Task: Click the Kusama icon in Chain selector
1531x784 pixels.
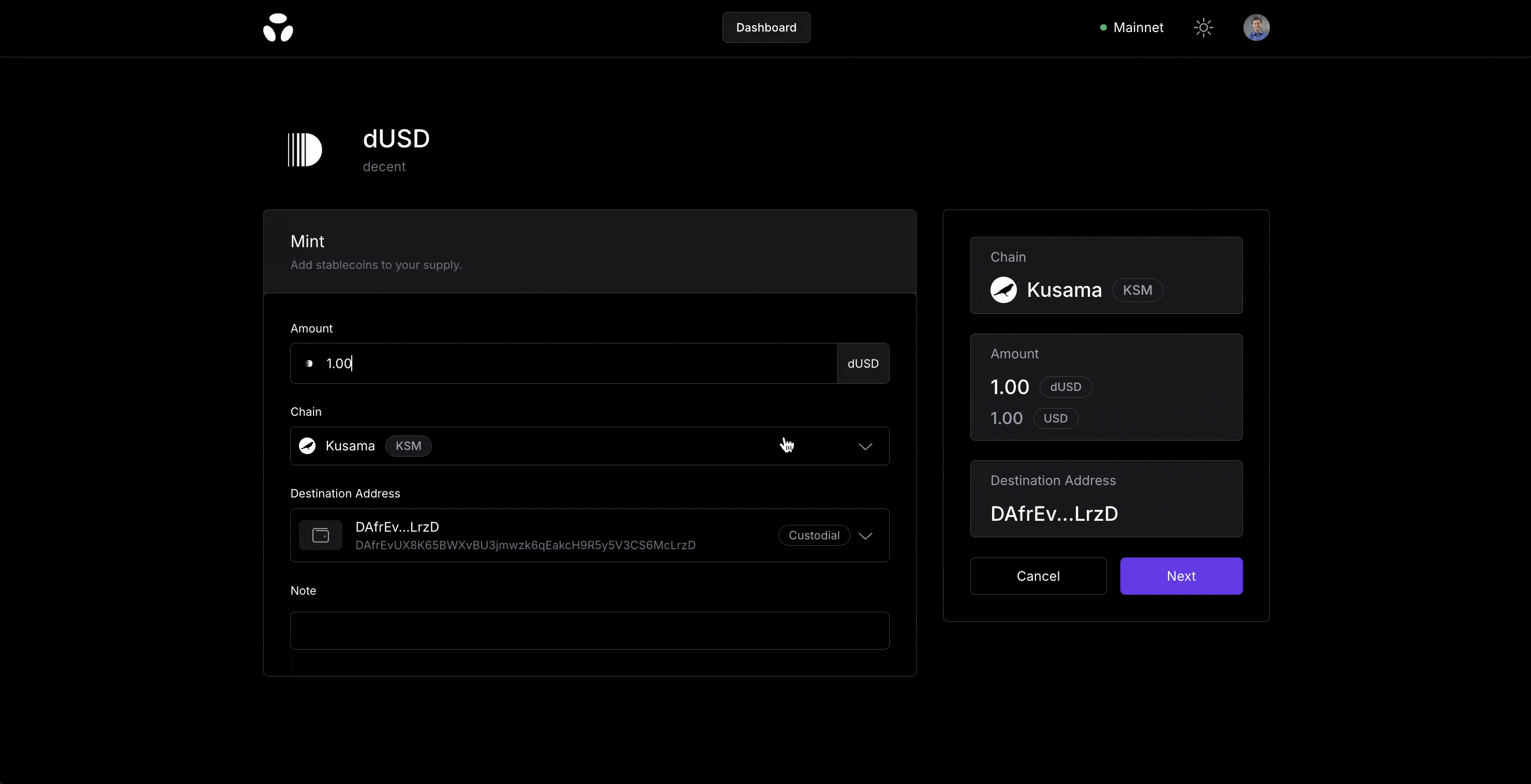Action: [x=307, y=446]
